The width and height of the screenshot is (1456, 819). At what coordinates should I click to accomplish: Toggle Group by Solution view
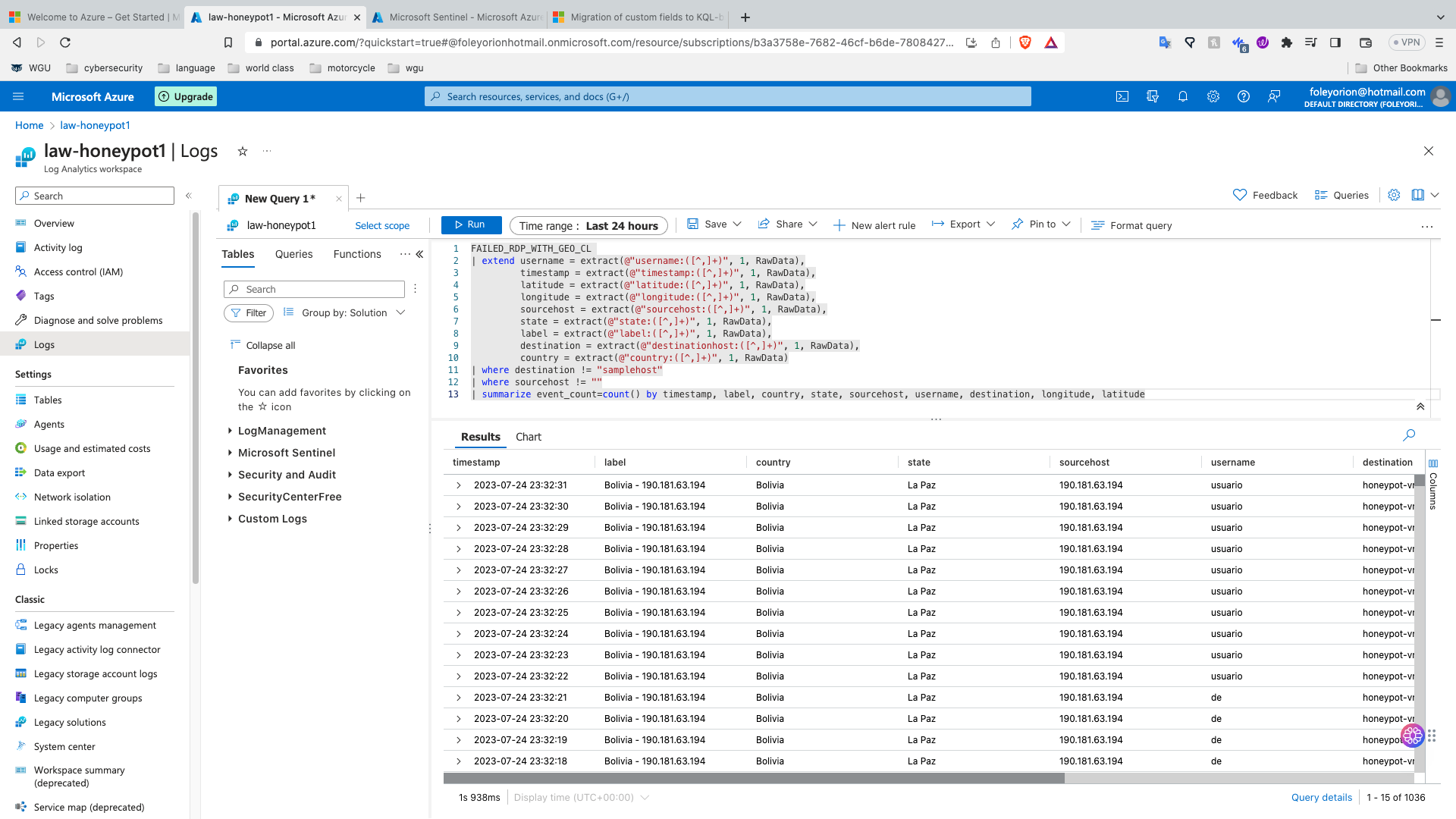click(343, 312)
